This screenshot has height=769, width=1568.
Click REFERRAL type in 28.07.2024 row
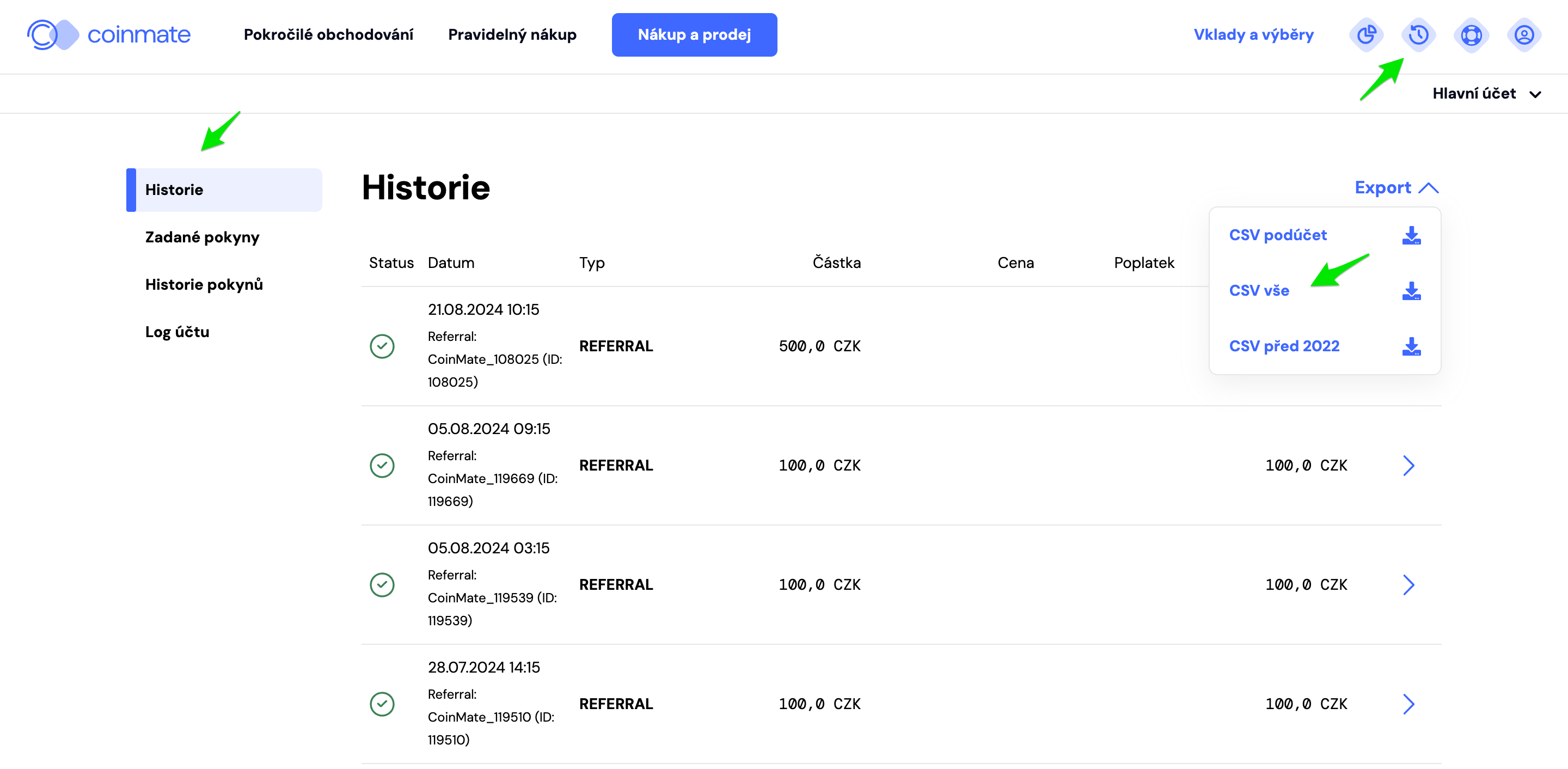tap(616, 704)
